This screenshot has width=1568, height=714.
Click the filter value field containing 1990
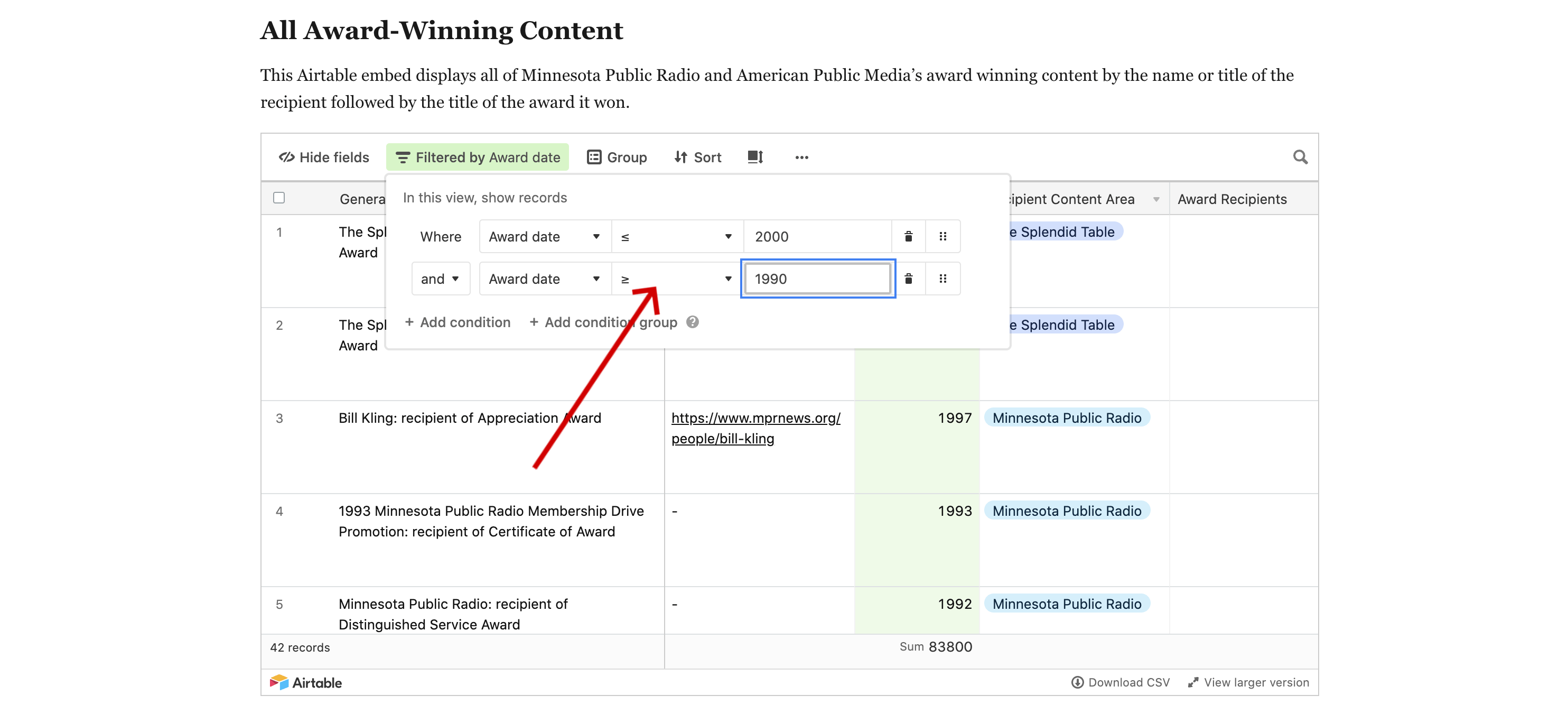[817, 279]
